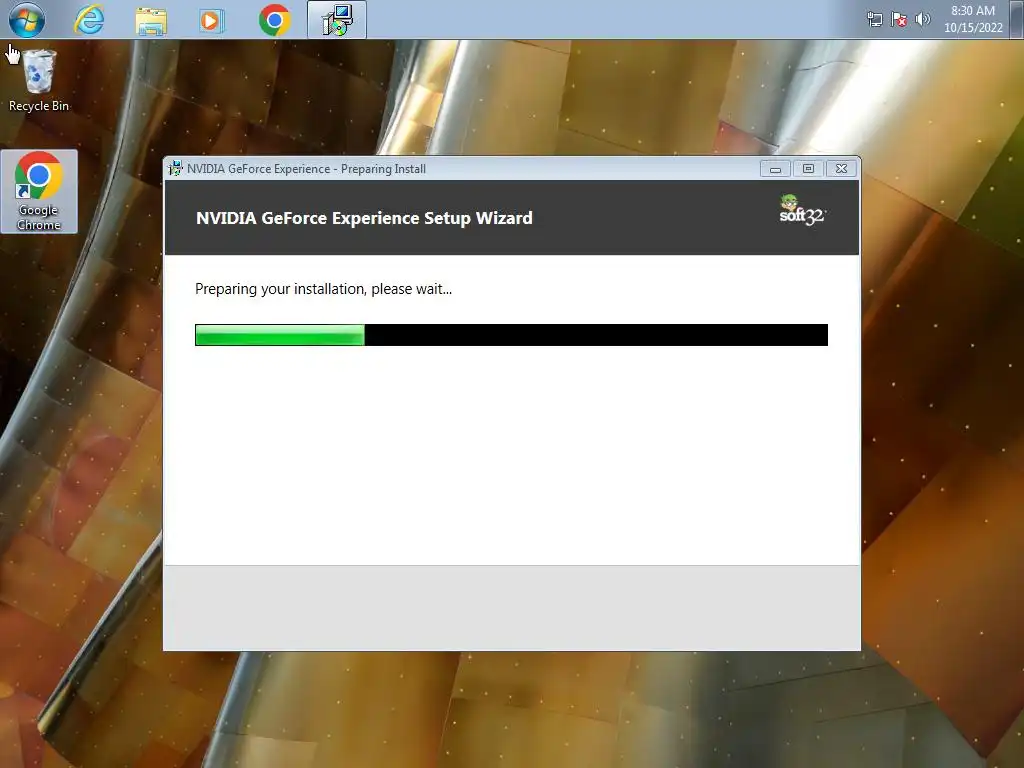Maximize the NVIDIA GeForce Experience installer window
The image size is (1024, 768).
click(808, 168)
